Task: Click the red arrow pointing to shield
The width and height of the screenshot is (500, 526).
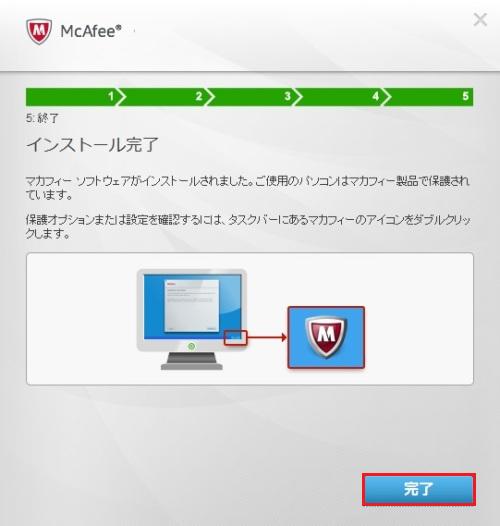Action: (x=267, y=337)
